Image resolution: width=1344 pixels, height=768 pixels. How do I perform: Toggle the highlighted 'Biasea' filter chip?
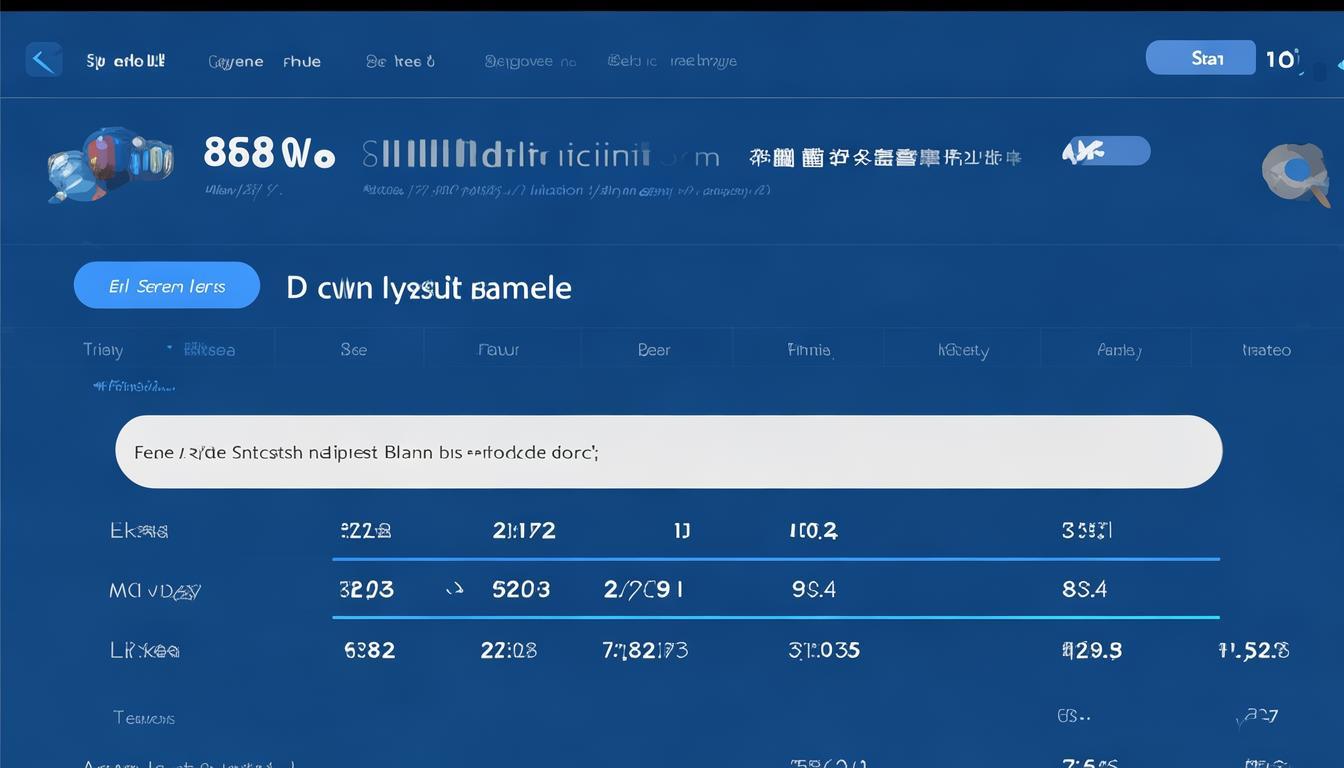209,350
